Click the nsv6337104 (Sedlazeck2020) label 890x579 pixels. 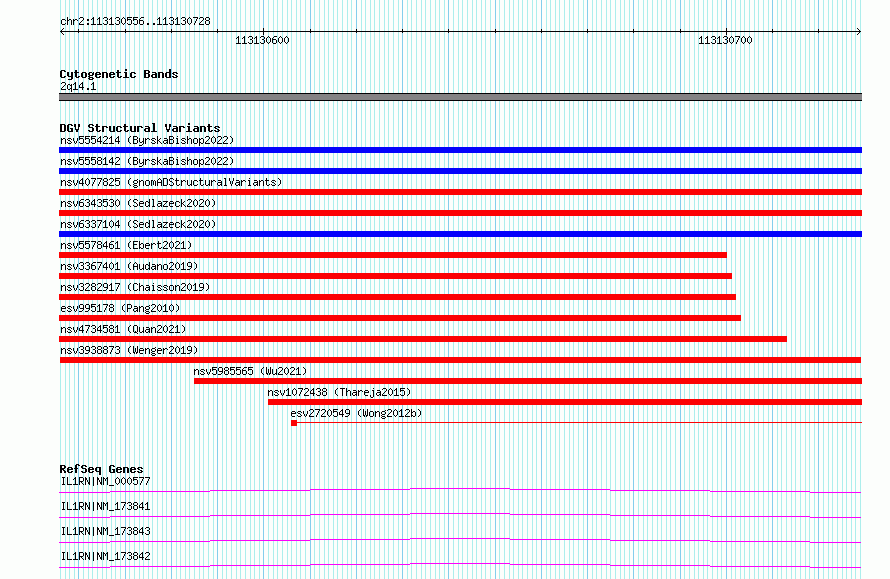[x=138, y=224]
